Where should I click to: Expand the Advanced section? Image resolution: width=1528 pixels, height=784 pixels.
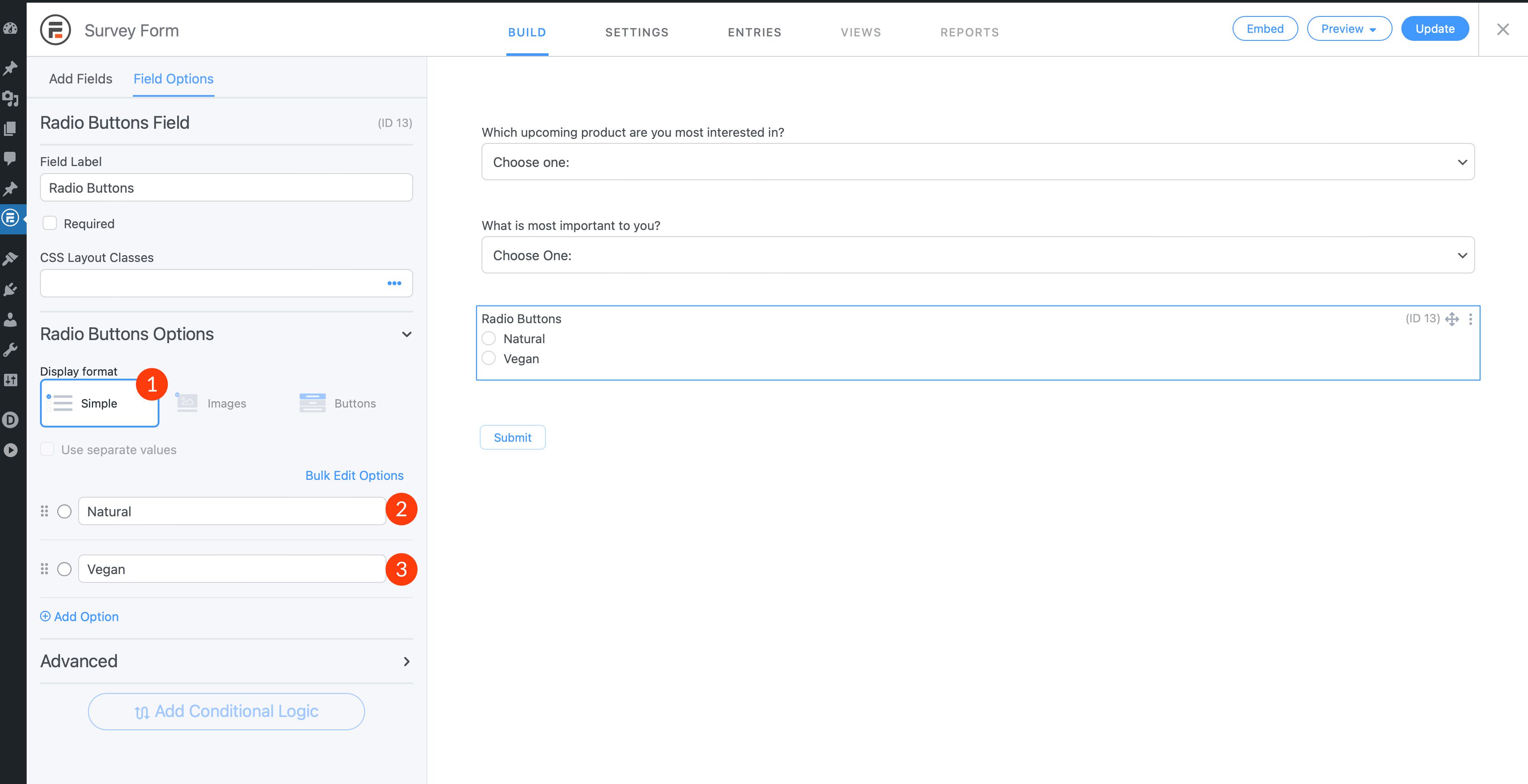[x=406, y=661]
